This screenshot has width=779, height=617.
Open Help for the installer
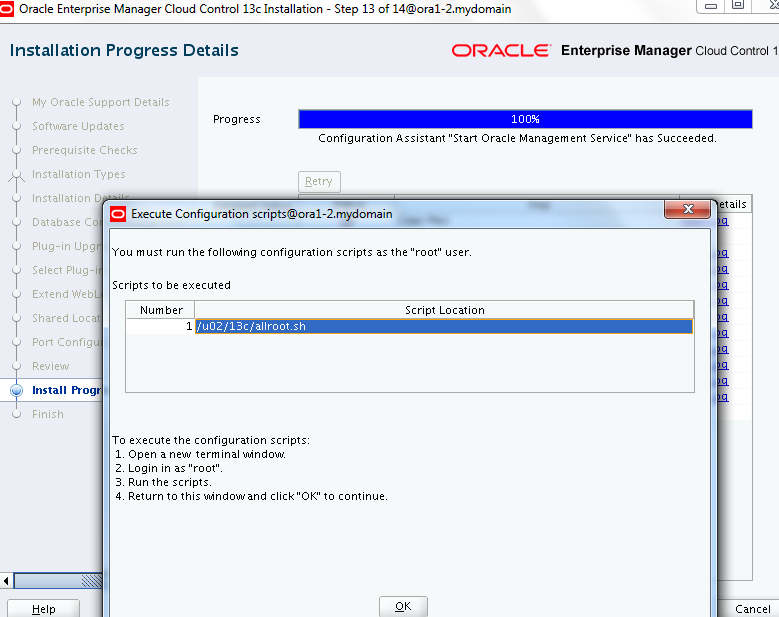tap(44, 609)
